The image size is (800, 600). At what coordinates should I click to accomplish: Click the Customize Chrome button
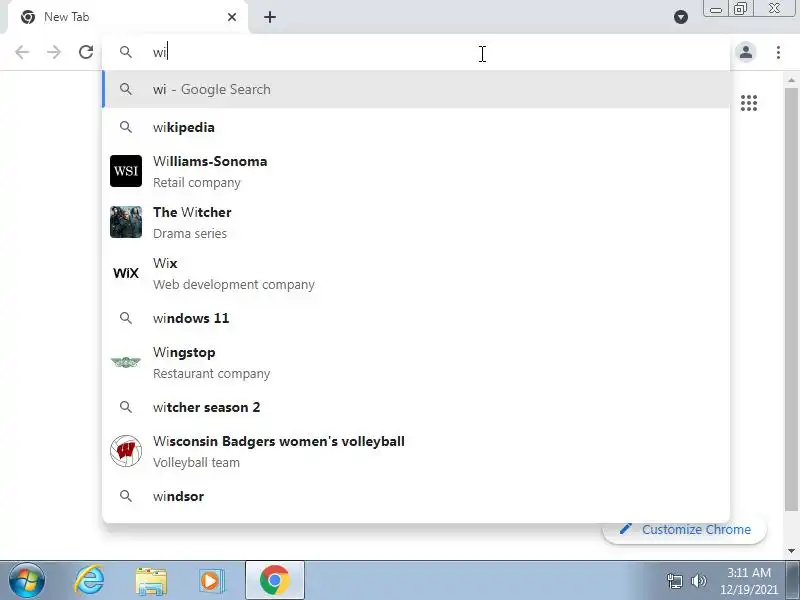(x=685, y=530)
